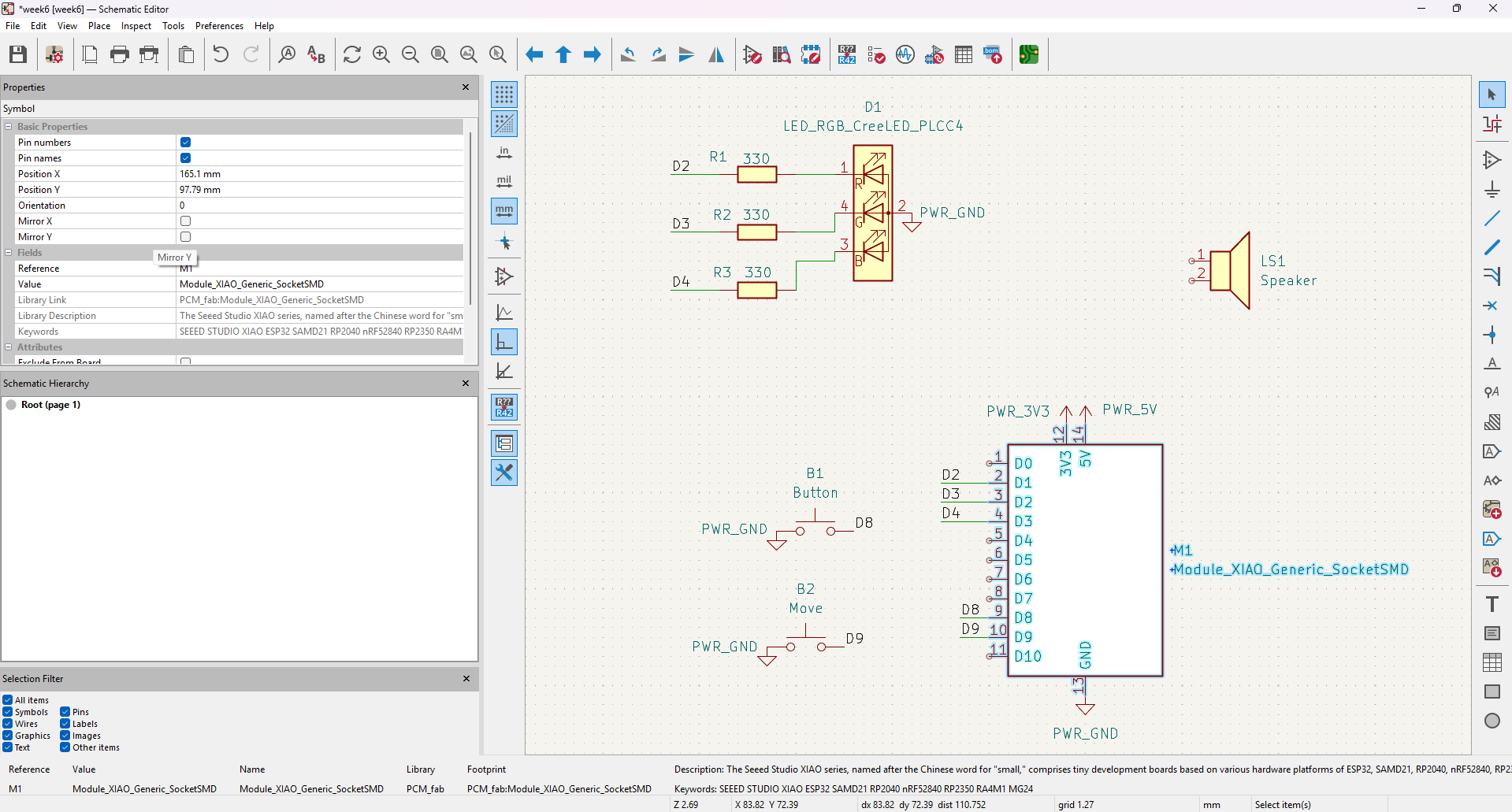The height and width of the screenshot is (812, 1512).
Task: Toggle Wires in Selection Filter
Action: click(8, 724)
